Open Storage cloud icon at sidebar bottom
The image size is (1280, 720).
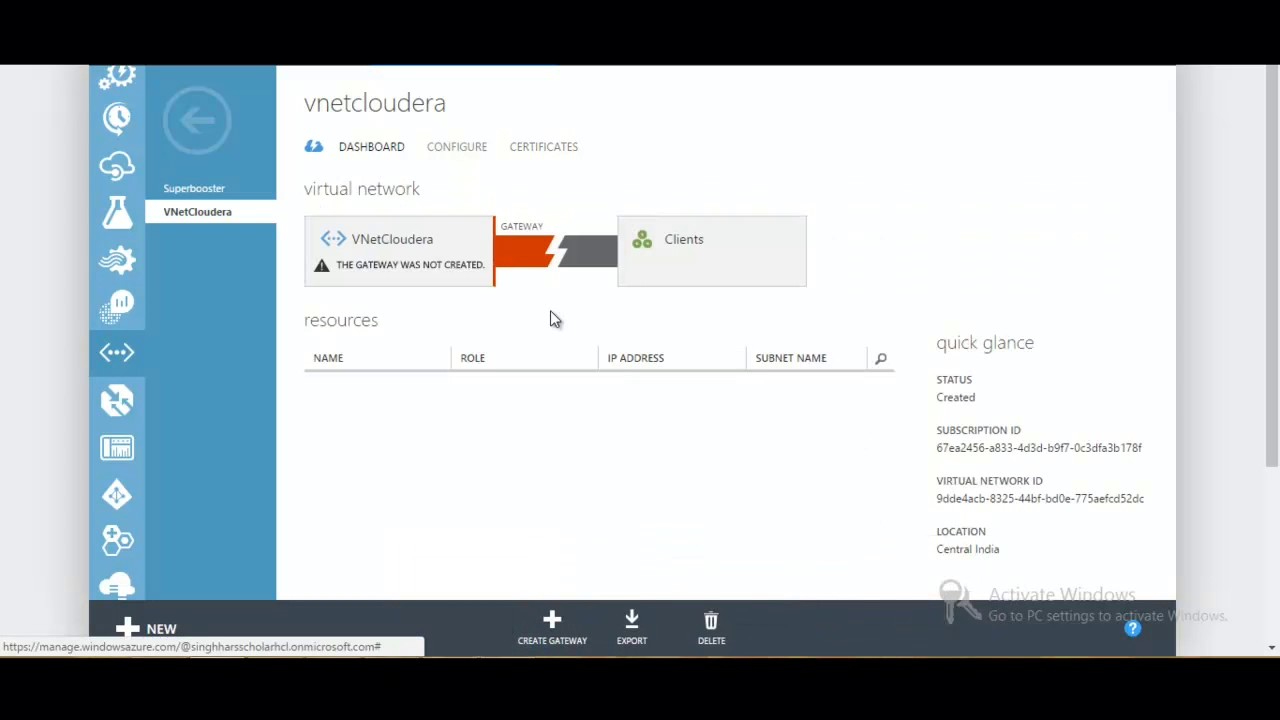click(117, 585)
